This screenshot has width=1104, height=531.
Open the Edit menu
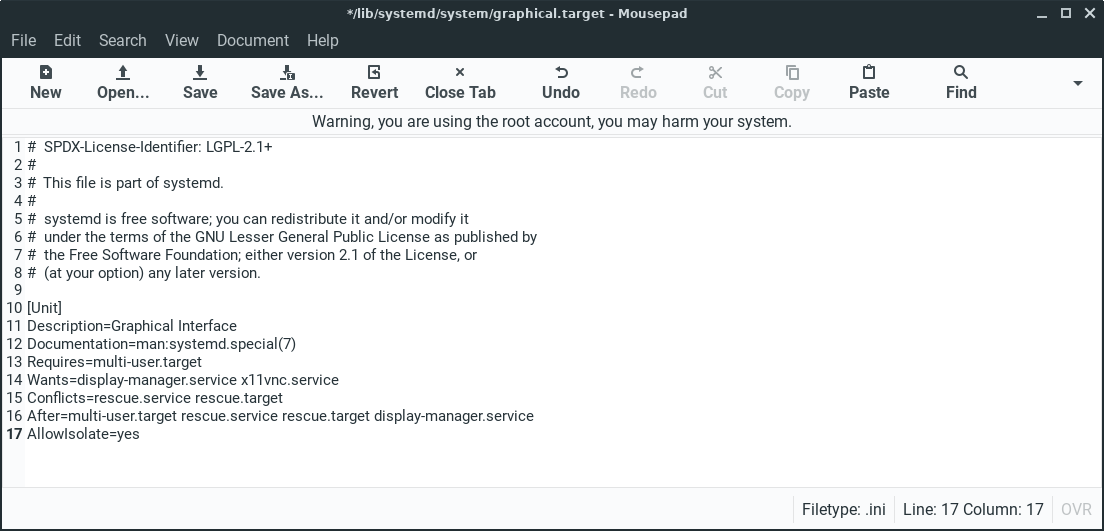67,40
